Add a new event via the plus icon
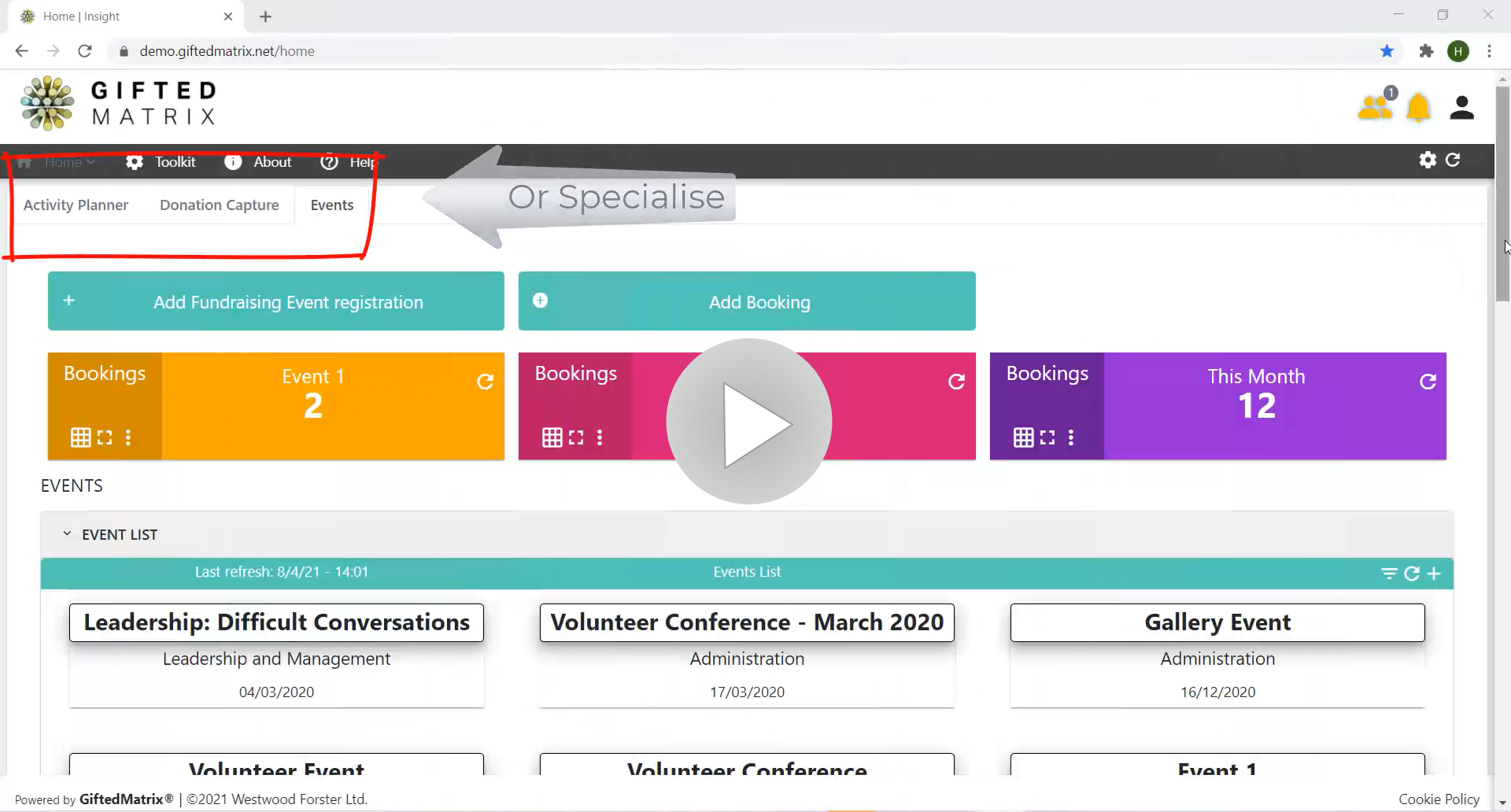This screenshot has height=812, width=1511. tap(1435, 574)
